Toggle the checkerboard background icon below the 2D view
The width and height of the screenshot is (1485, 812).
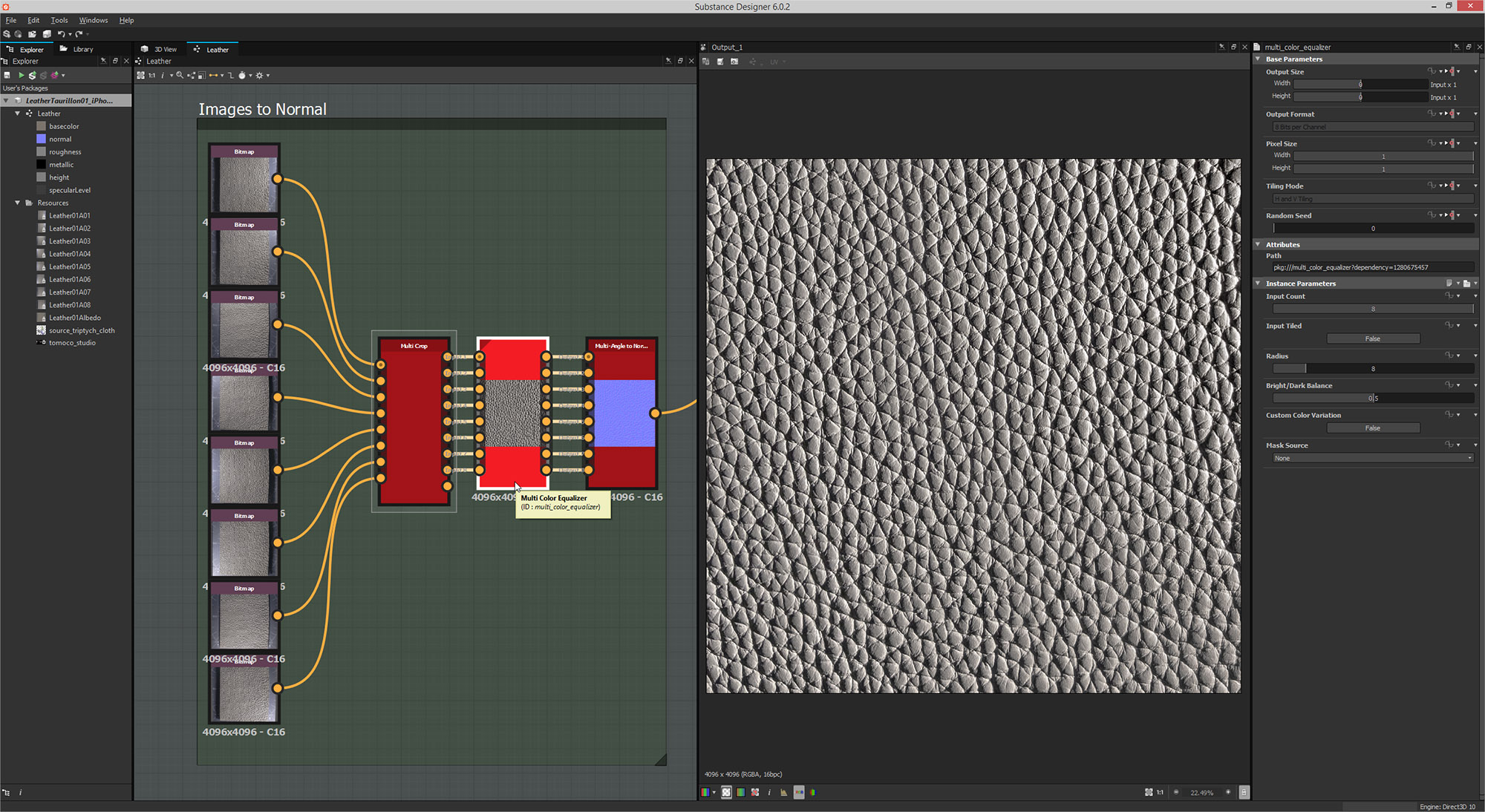tap(725, 792)
